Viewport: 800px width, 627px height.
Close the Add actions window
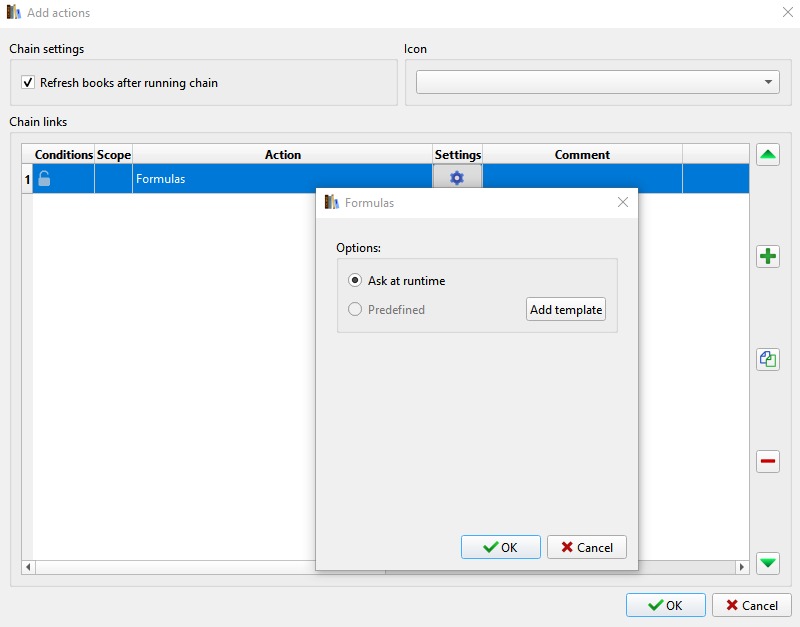click(788, 12)
